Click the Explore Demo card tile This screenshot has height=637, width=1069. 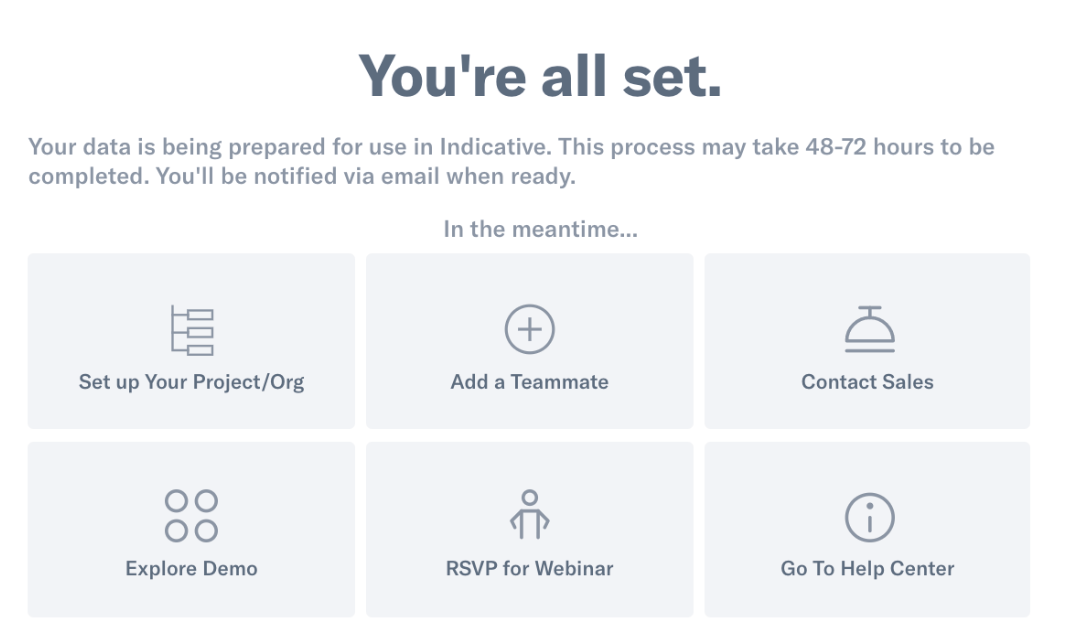[x=192, y=530]
